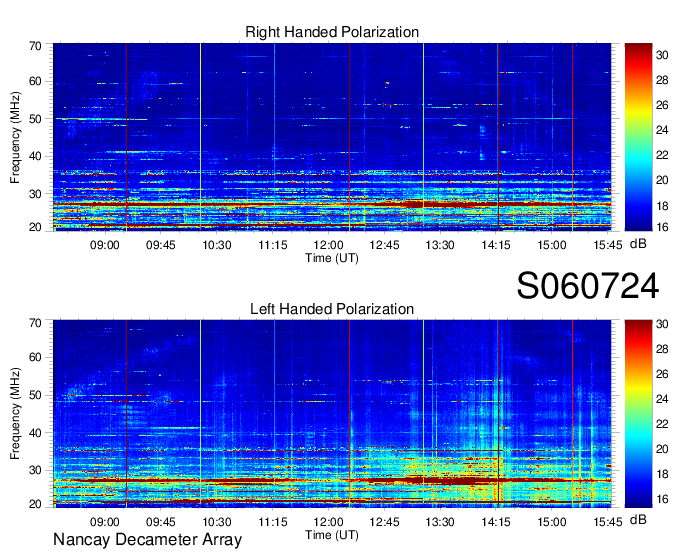The width and height of the screenshot is (680, 552).
Task: Click the Left Handed Polarization plot title
Action: tap(332, 309)
